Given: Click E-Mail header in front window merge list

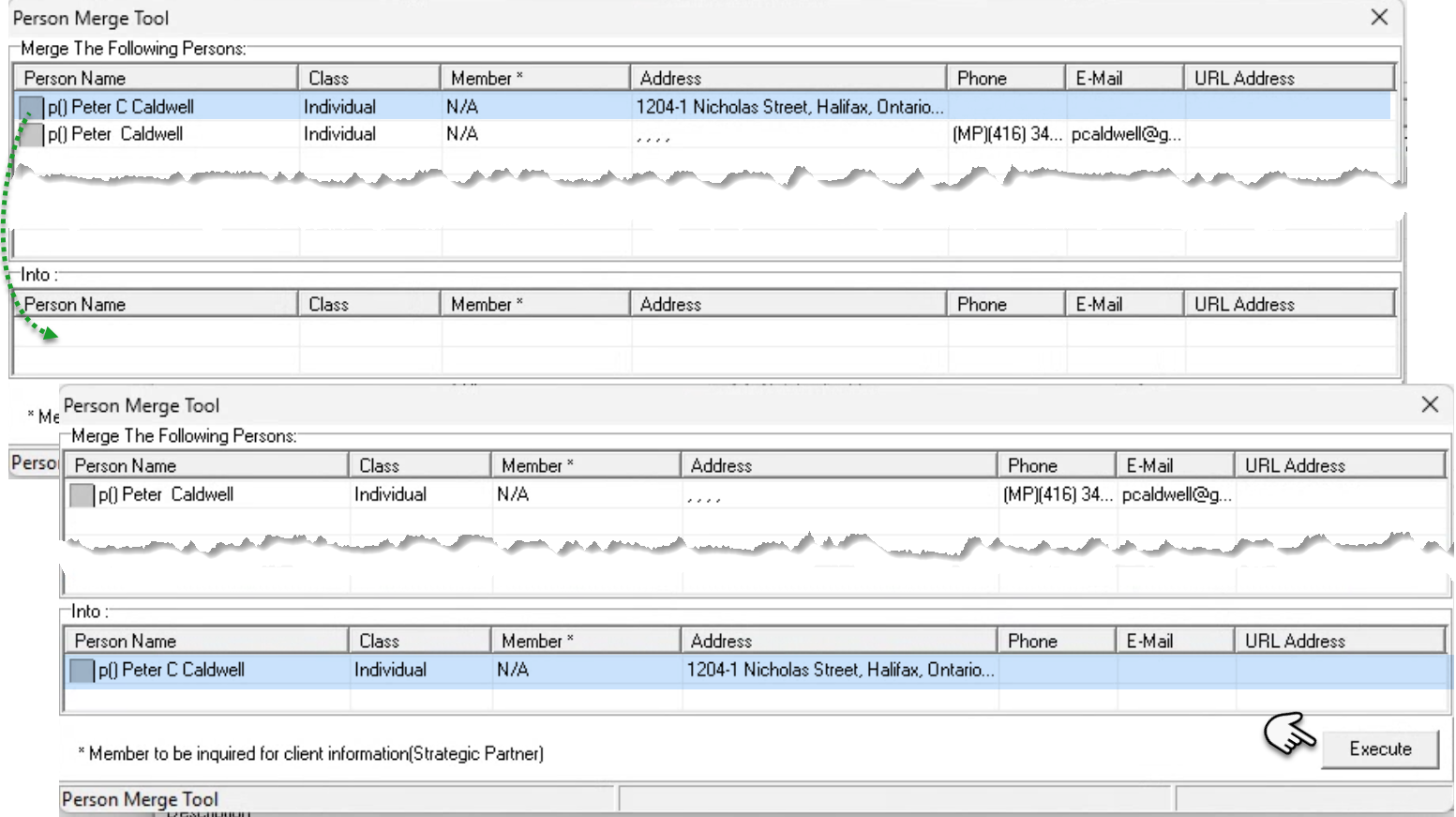Looking at the screenshot, I should point(1175,465).
